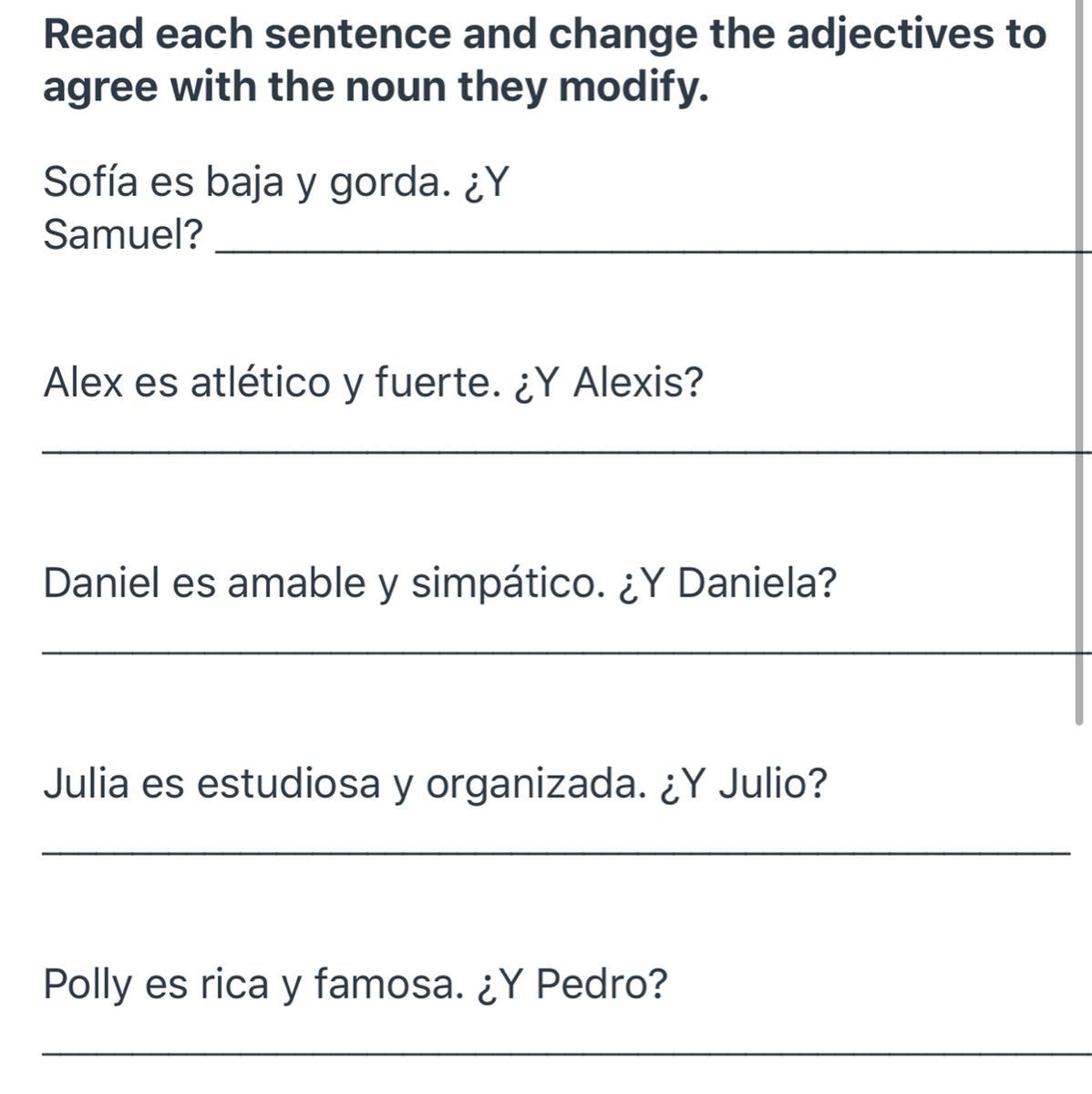Image resolution: width=1092 pixels, height=1094 pixels.
Task: Click the word "Samuel?"
Action: [x=124, y=235]
